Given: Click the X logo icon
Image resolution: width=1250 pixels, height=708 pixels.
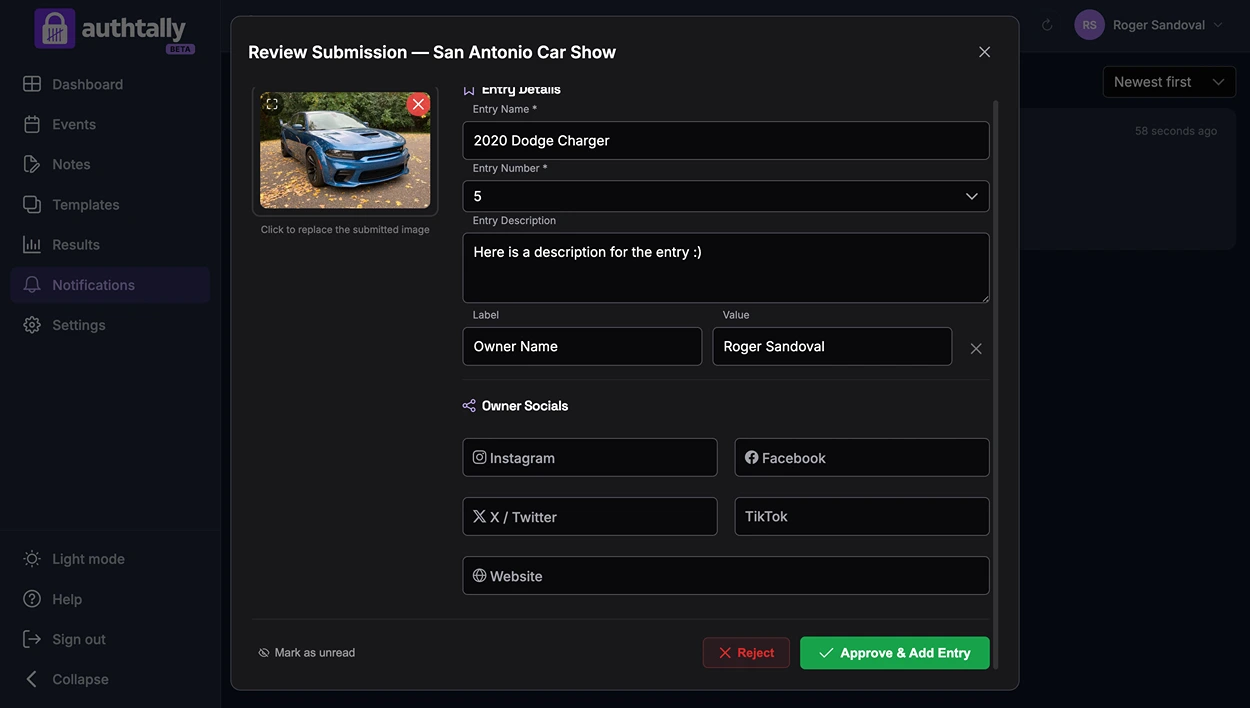Looking at the screenshot, I should (x=480, y=516).
